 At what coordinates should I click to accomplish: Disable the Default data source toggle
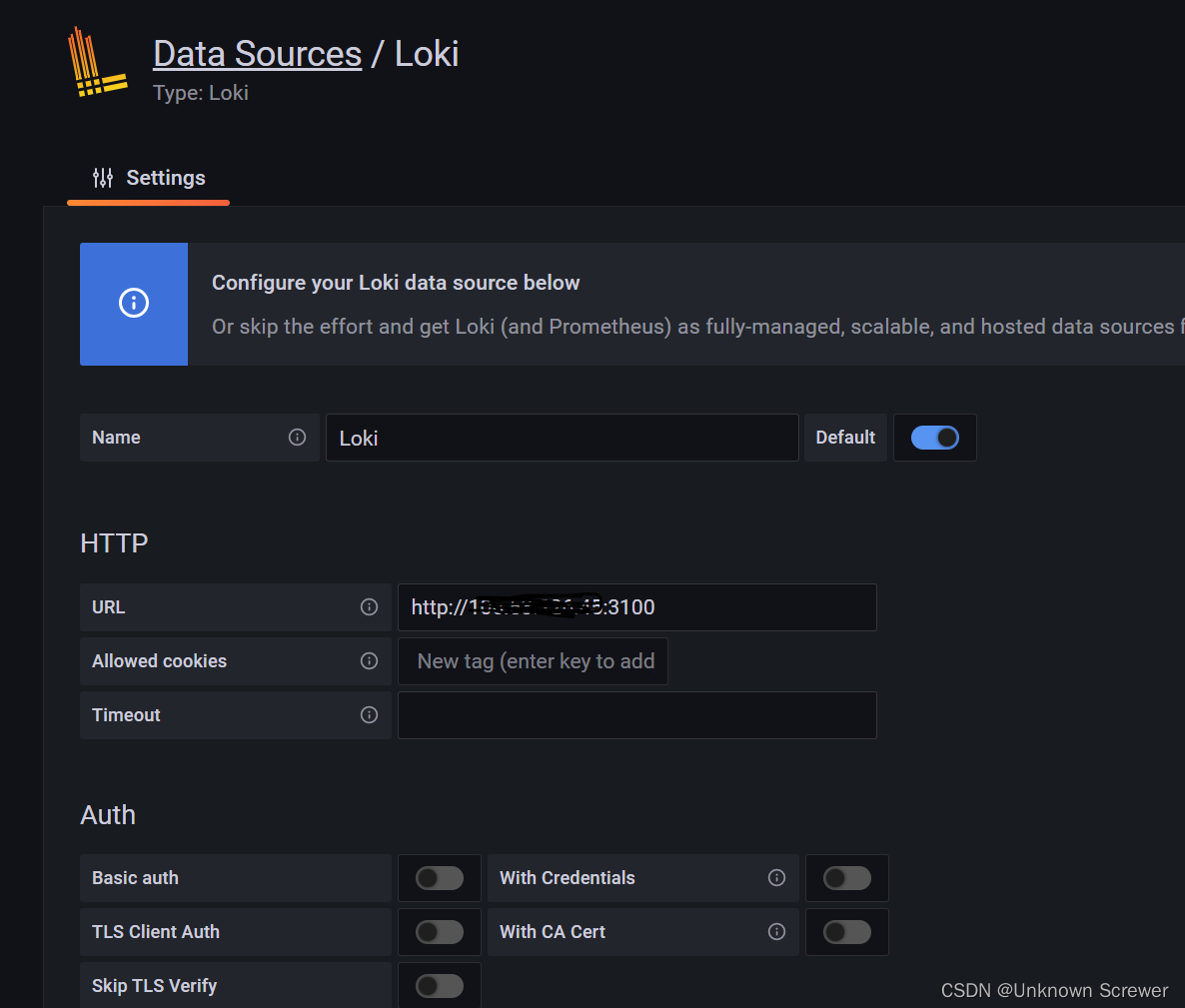tap(935, 438)
